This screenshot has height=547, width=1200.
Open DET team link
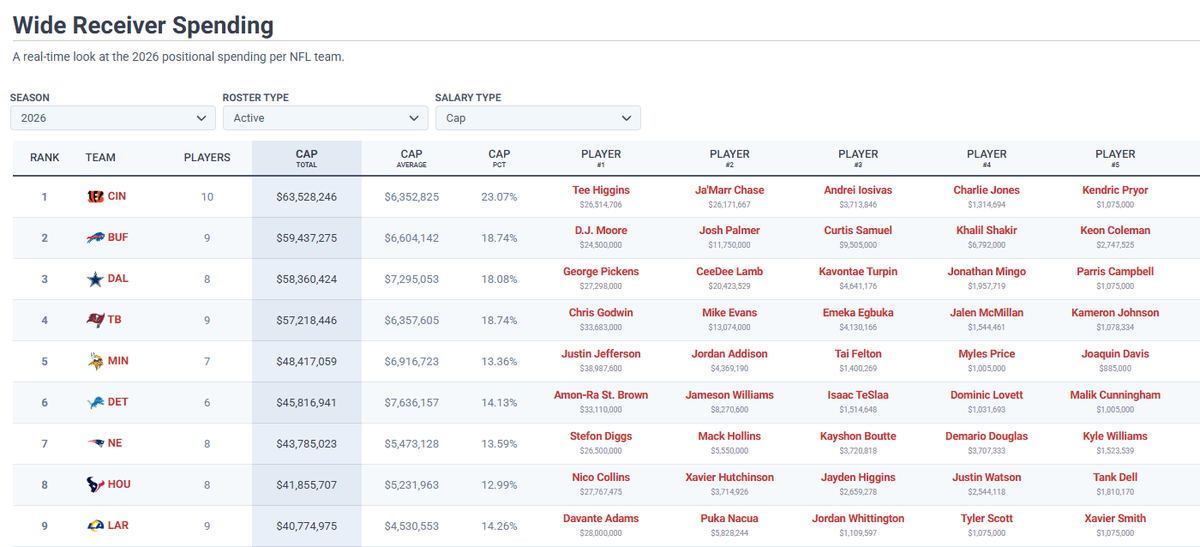click(118, 402)
